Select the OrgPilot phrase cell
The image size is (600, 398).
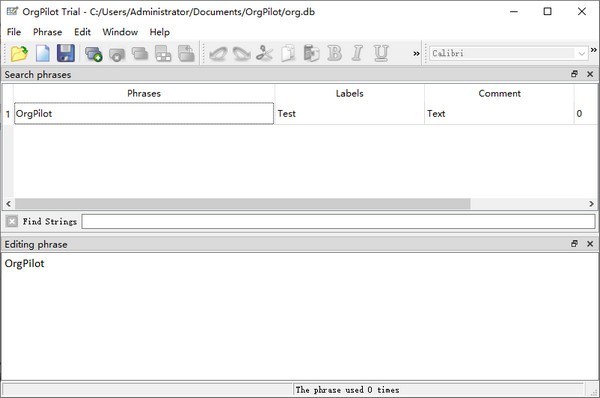[x=144, y=114]
